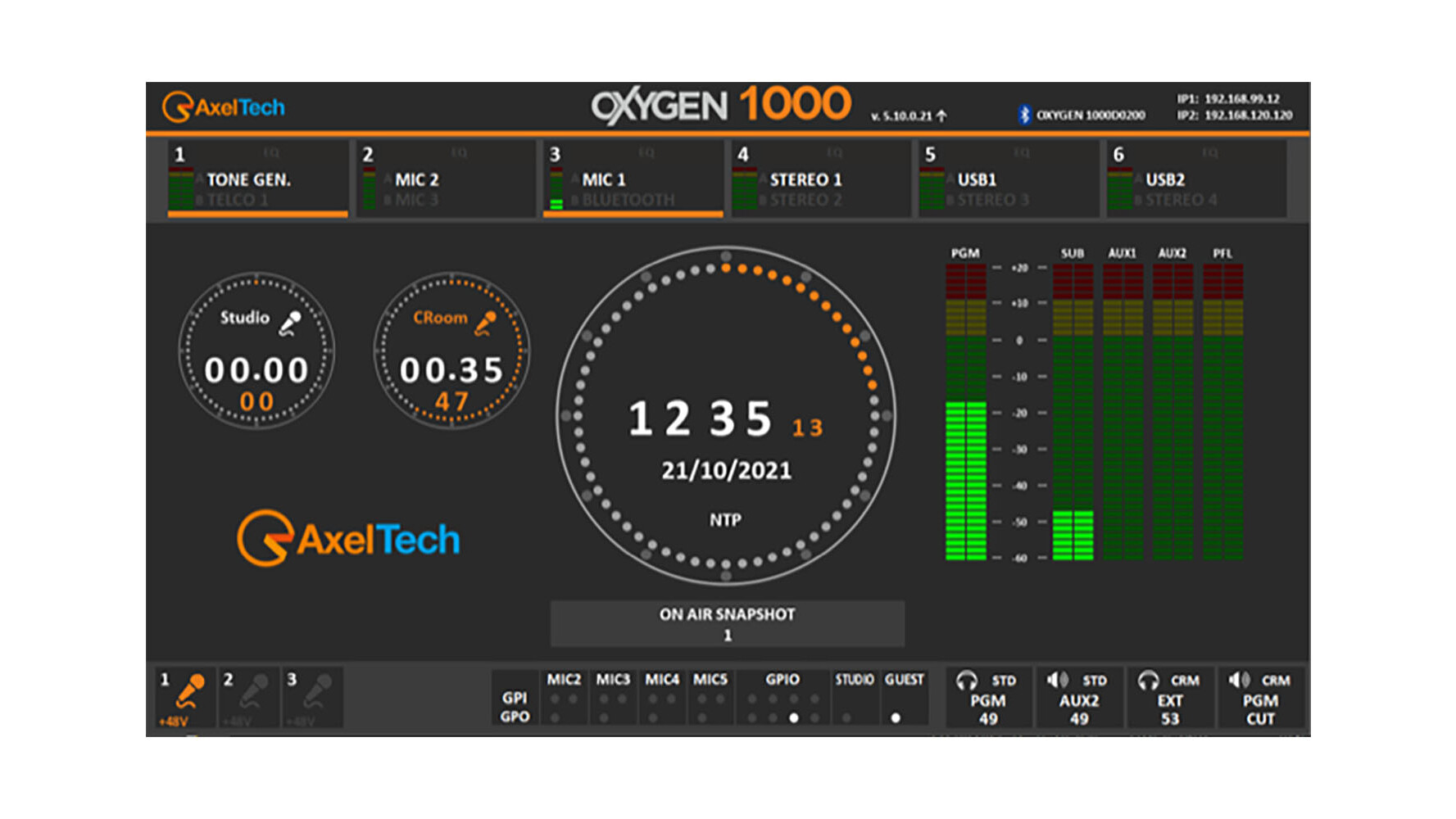Click the NTP clock time display

(x=701, y=419)
